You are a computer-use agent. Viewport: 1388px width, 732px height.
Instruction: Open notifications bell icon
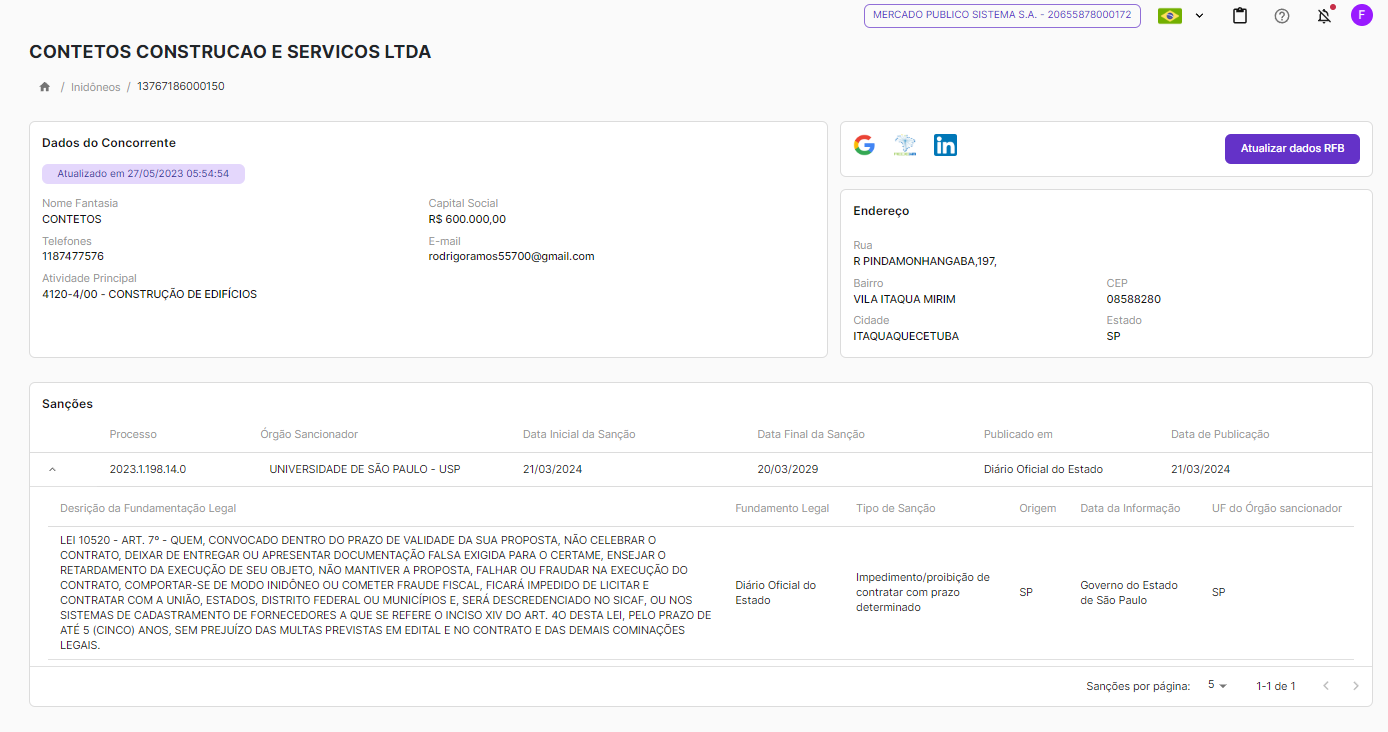coord(1325,16)
